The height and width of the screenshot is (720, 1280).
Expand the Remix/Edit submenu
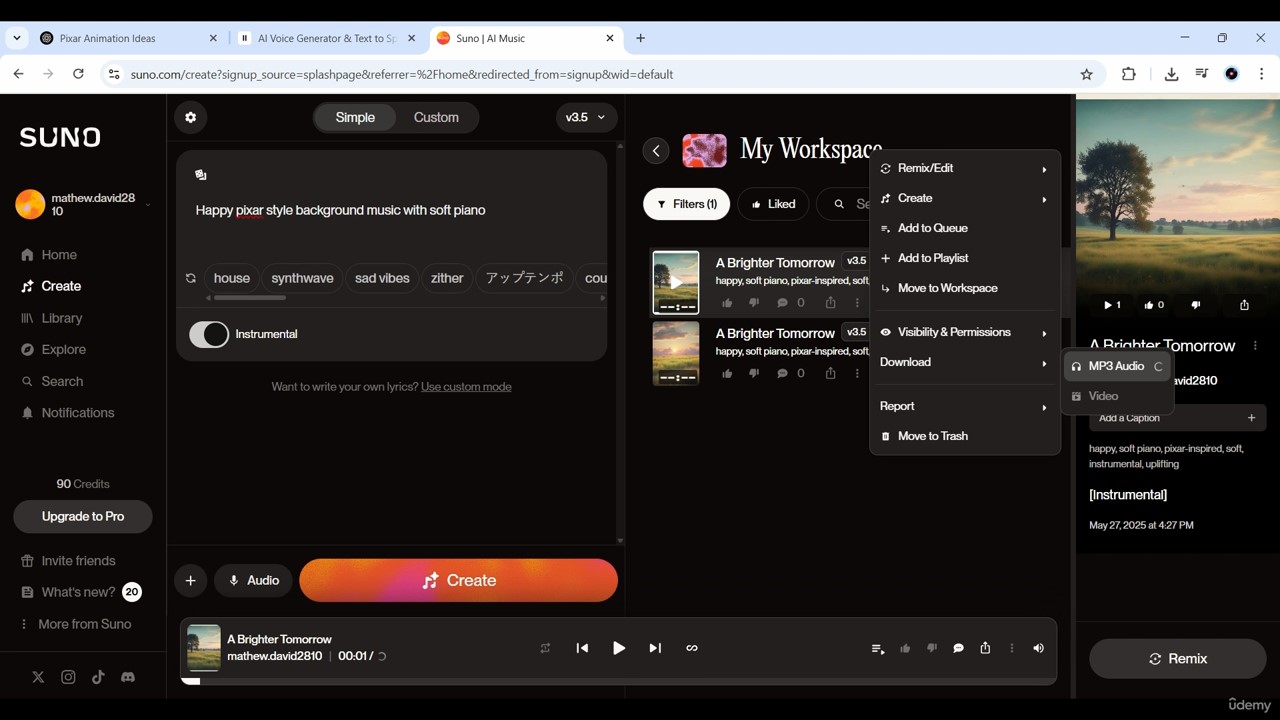point(964,168)
